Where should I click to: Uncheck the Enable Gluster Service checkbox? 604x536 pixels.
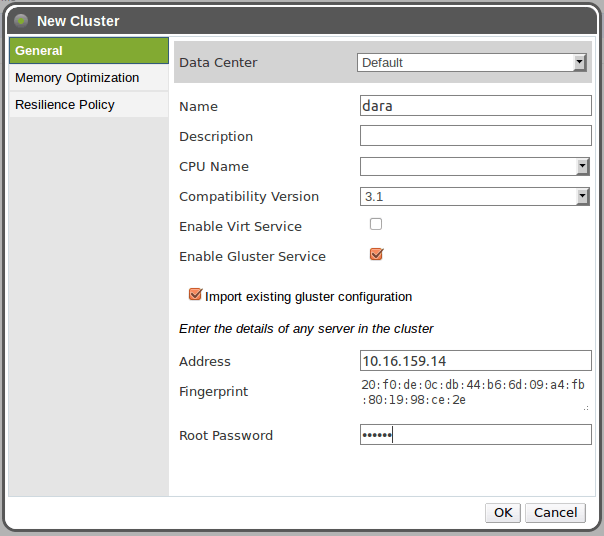(376, 254)
